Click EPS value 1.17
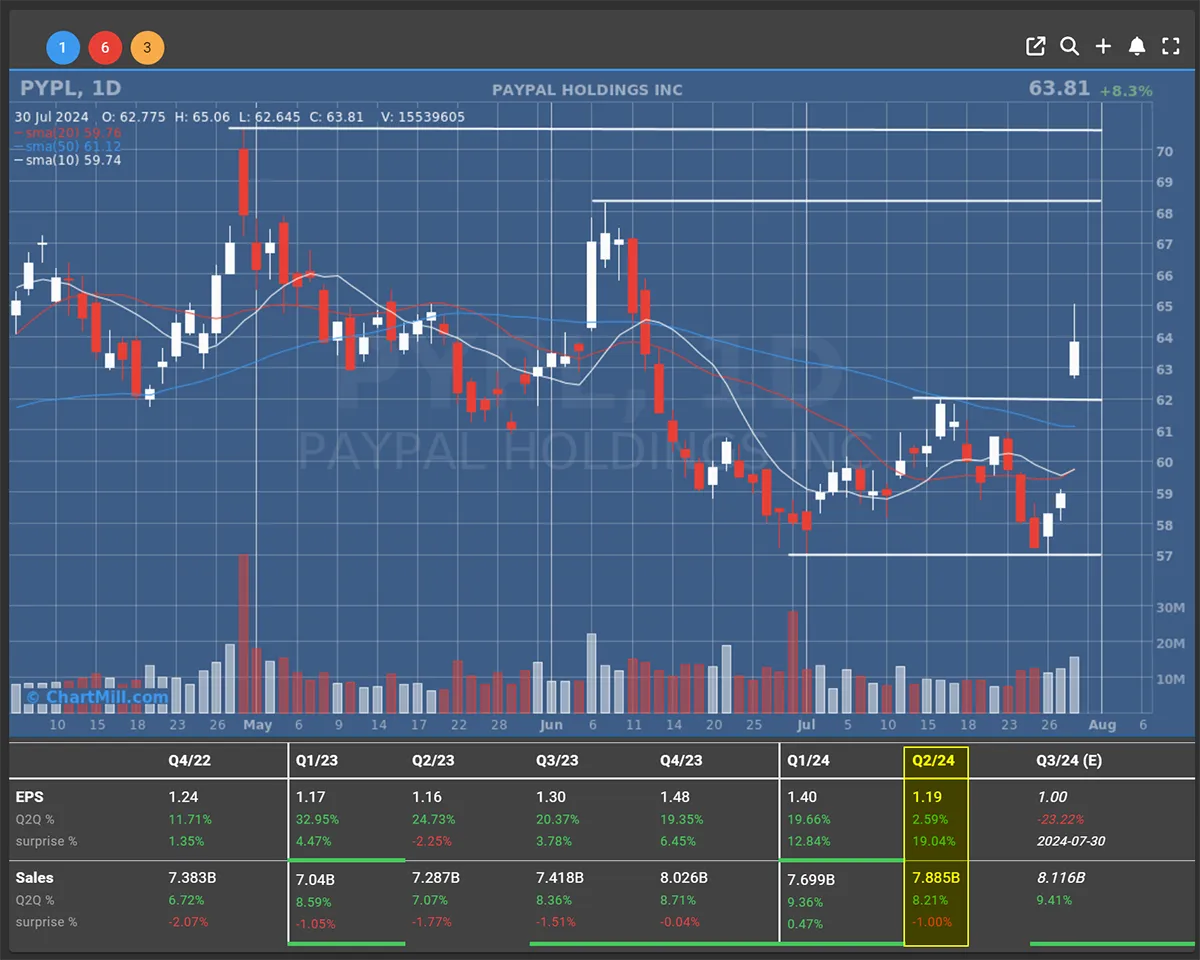The image size is (1200, 960). click(311, 797)
